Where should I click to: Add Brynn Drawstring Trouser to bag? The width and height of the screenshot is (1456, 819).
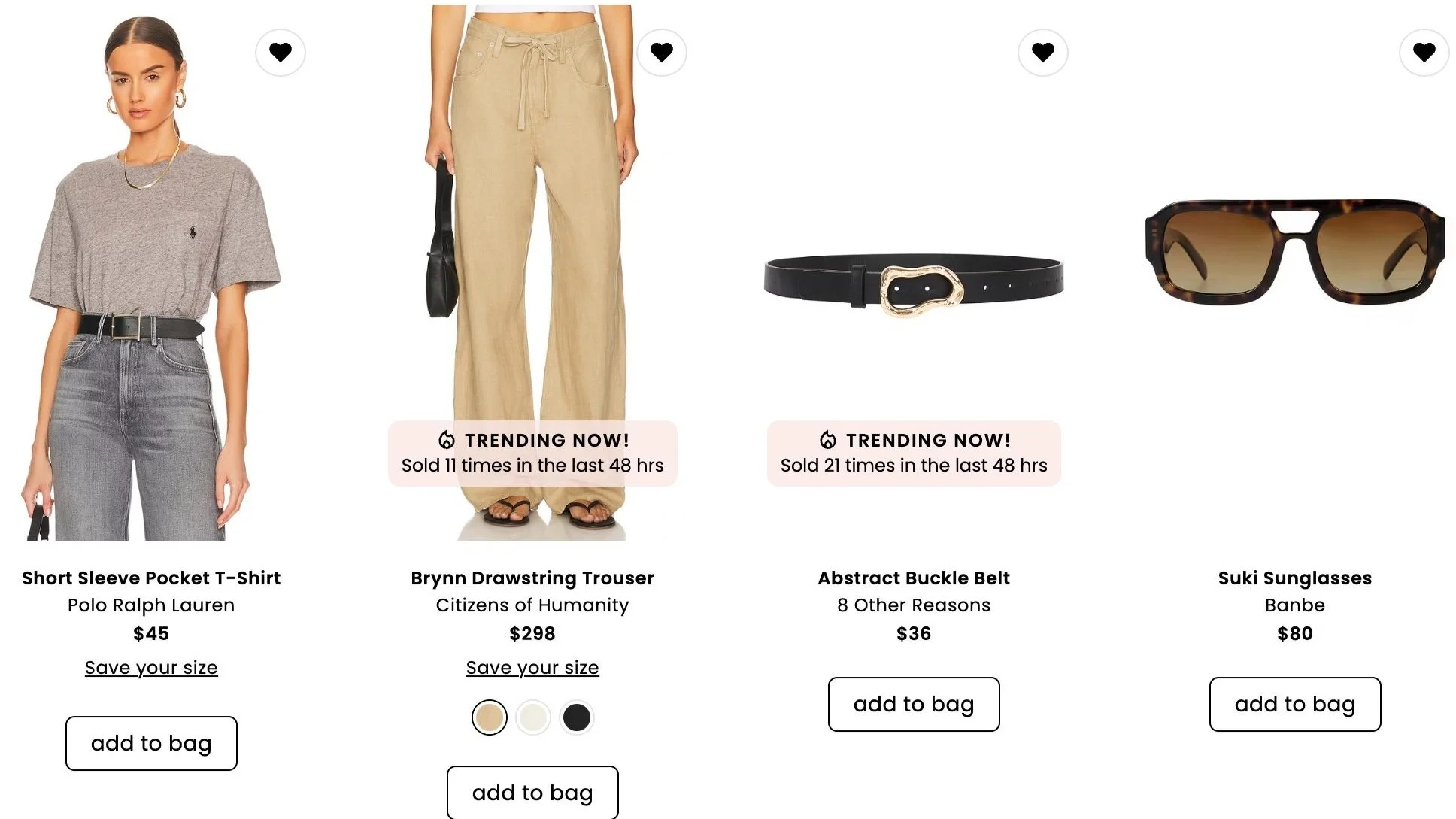[532, 793]
